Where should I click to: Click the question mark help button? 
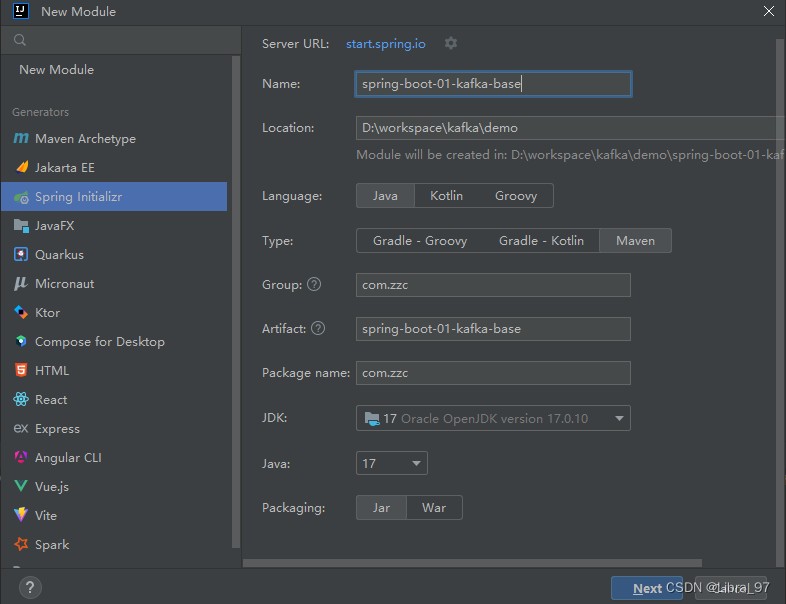click(x=30, y=587)
